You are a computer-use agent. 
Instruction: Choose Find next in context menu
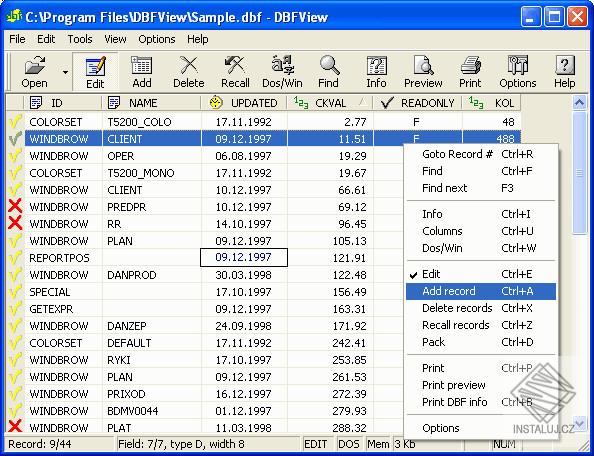tap(481, 188)
